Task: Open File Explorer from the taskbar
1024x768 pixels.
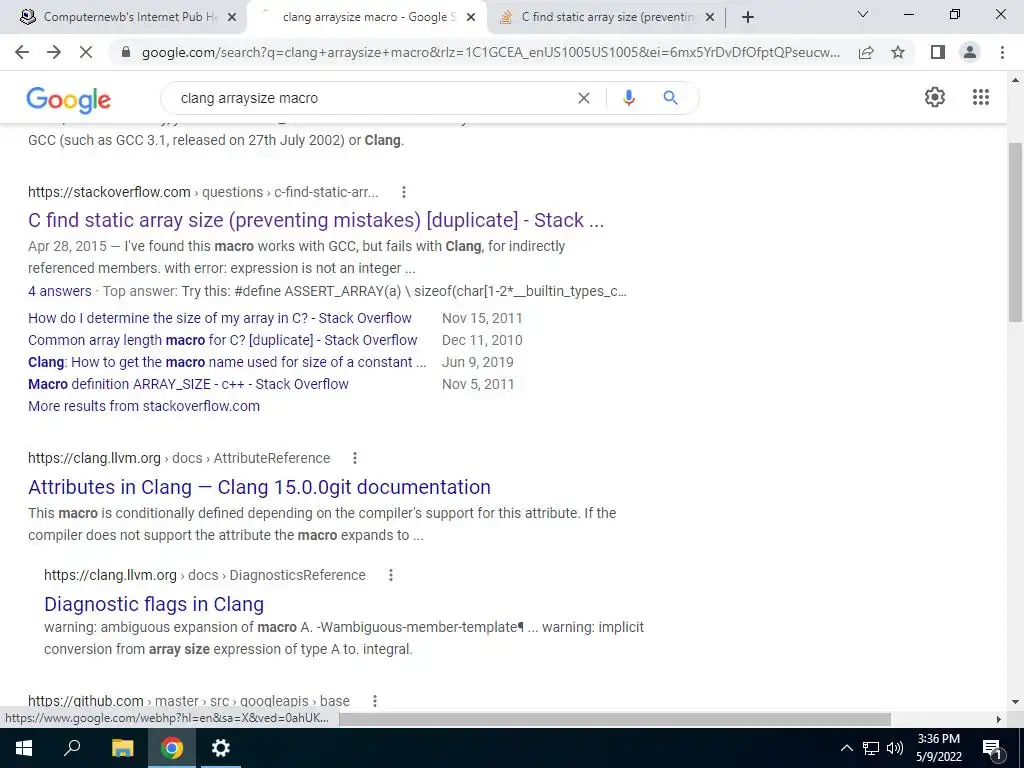Action: pyautogui.click(x=122, y=748)
